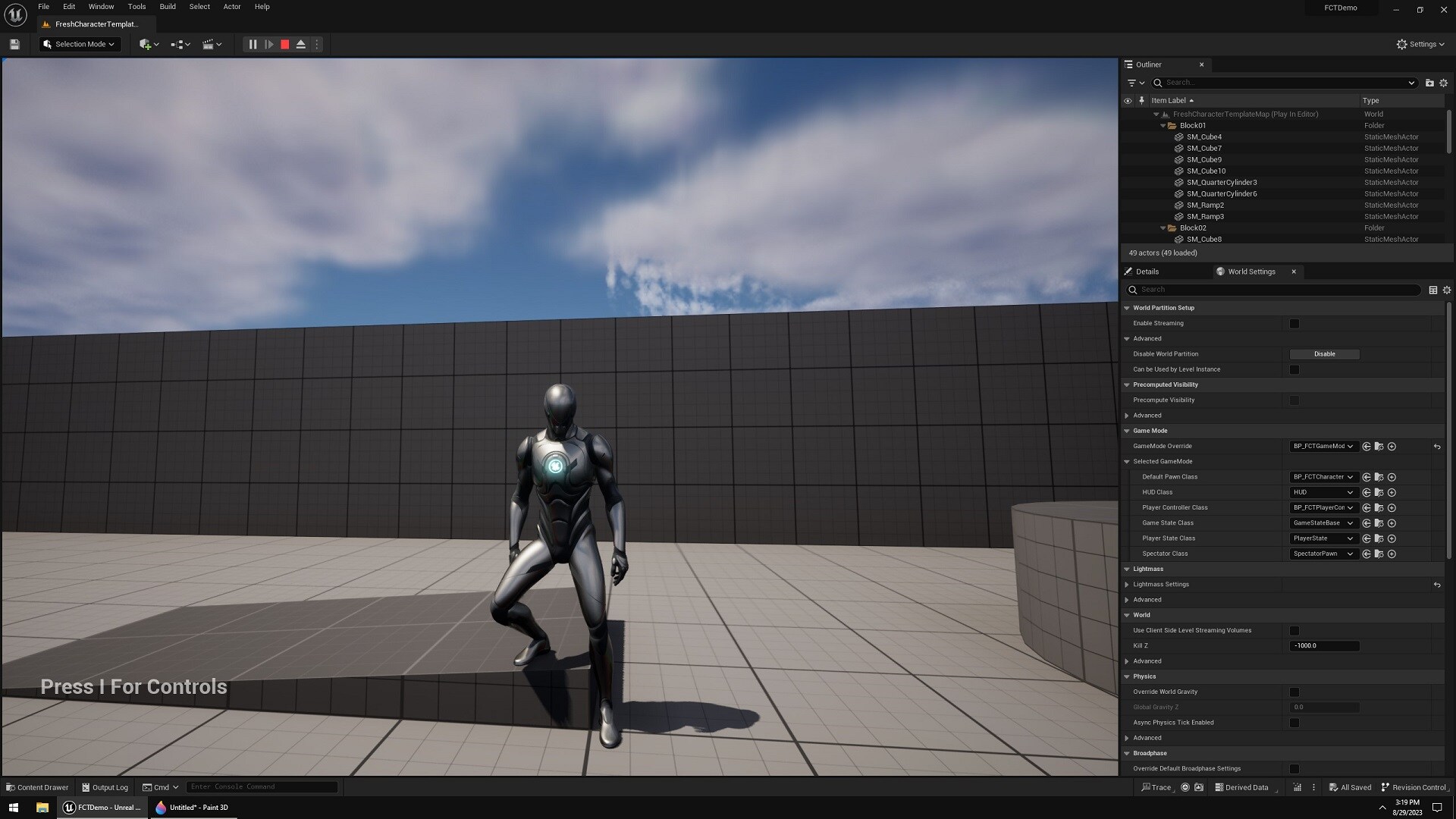Click the Kill Z value field

(1324, 646)
